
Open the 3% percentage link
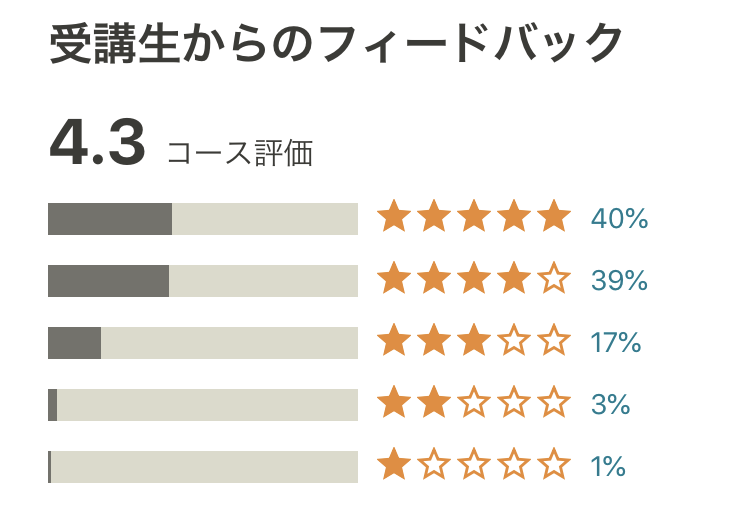(x=610, y=404)
